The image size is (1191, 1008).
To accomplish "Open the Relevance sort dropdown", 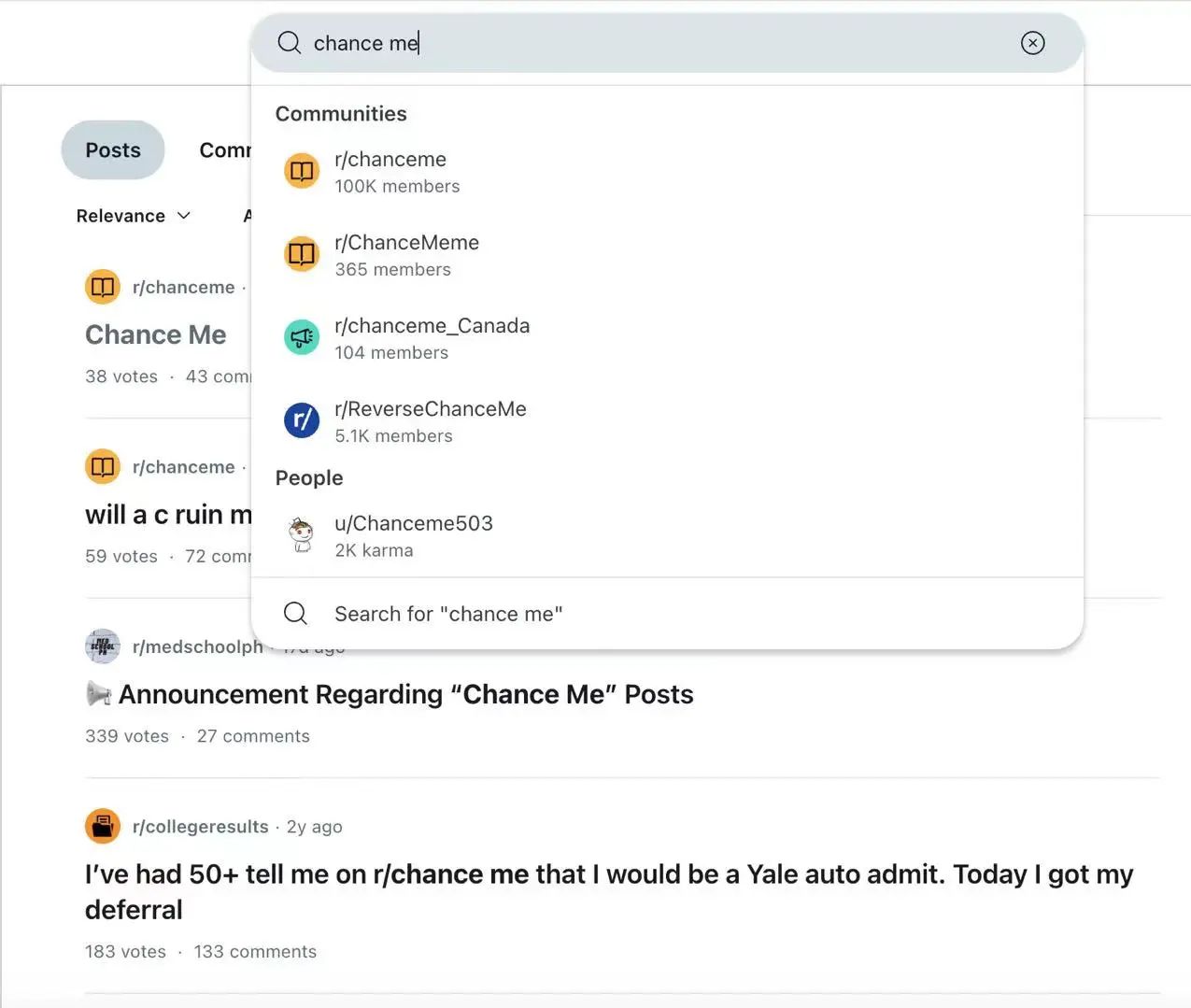I will pos(134,216).
